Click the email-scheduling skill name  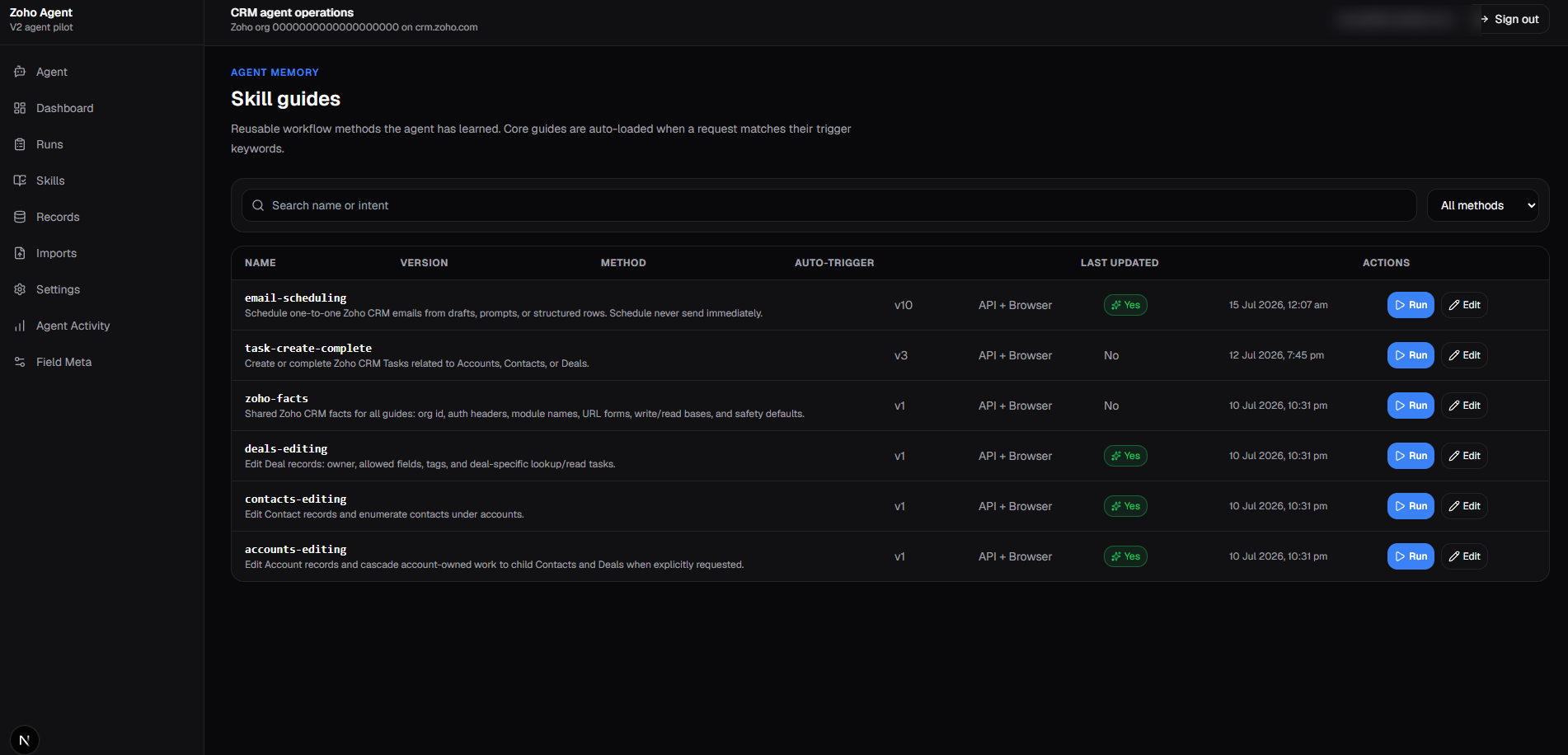point(295,298)
